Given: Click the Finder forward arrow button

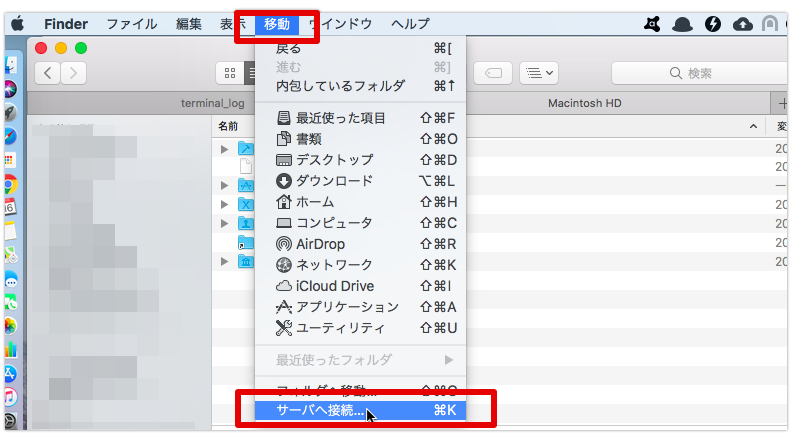Looking at the screenshot, I should pyautogui.click(x=74, y=73).
